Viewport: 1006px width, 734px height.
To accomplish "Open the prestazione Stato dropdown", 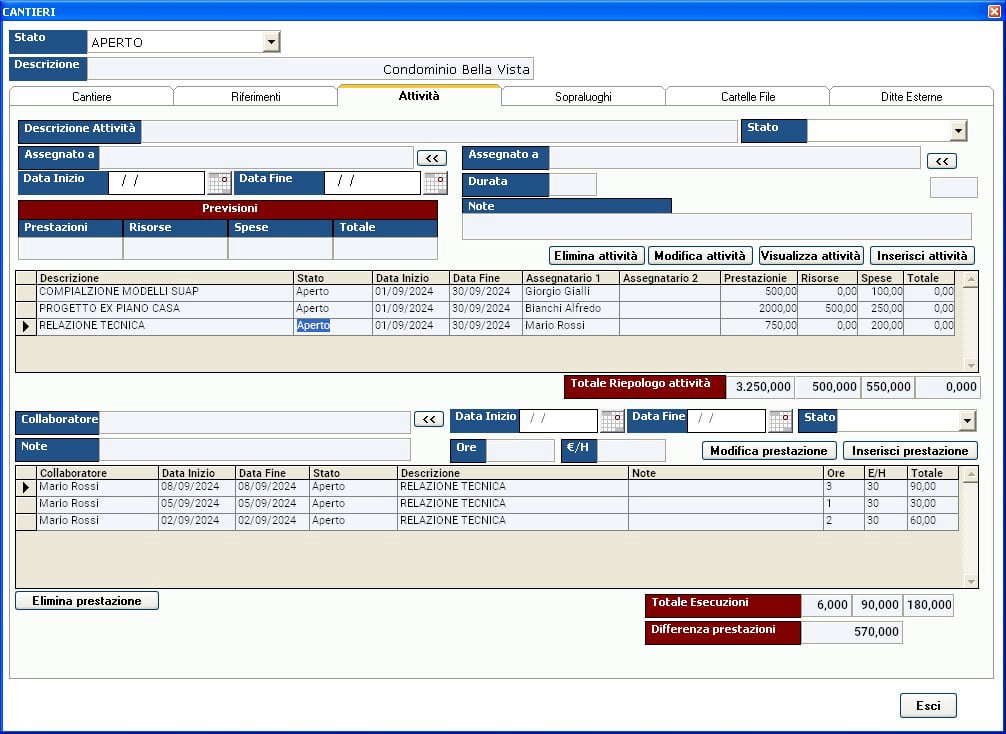I will tap(966, 421).
